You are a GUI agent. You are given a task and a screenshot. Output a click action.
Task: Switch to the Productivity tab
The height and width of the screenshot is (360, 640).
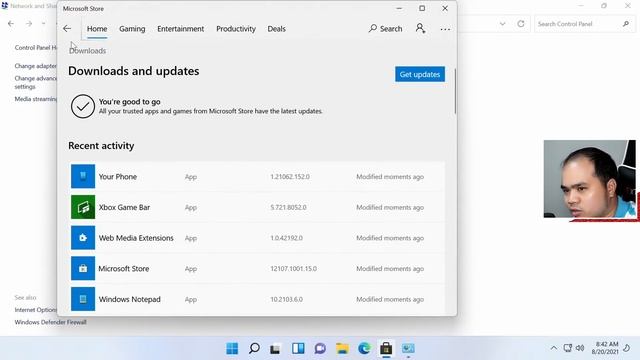click(236, 29)
